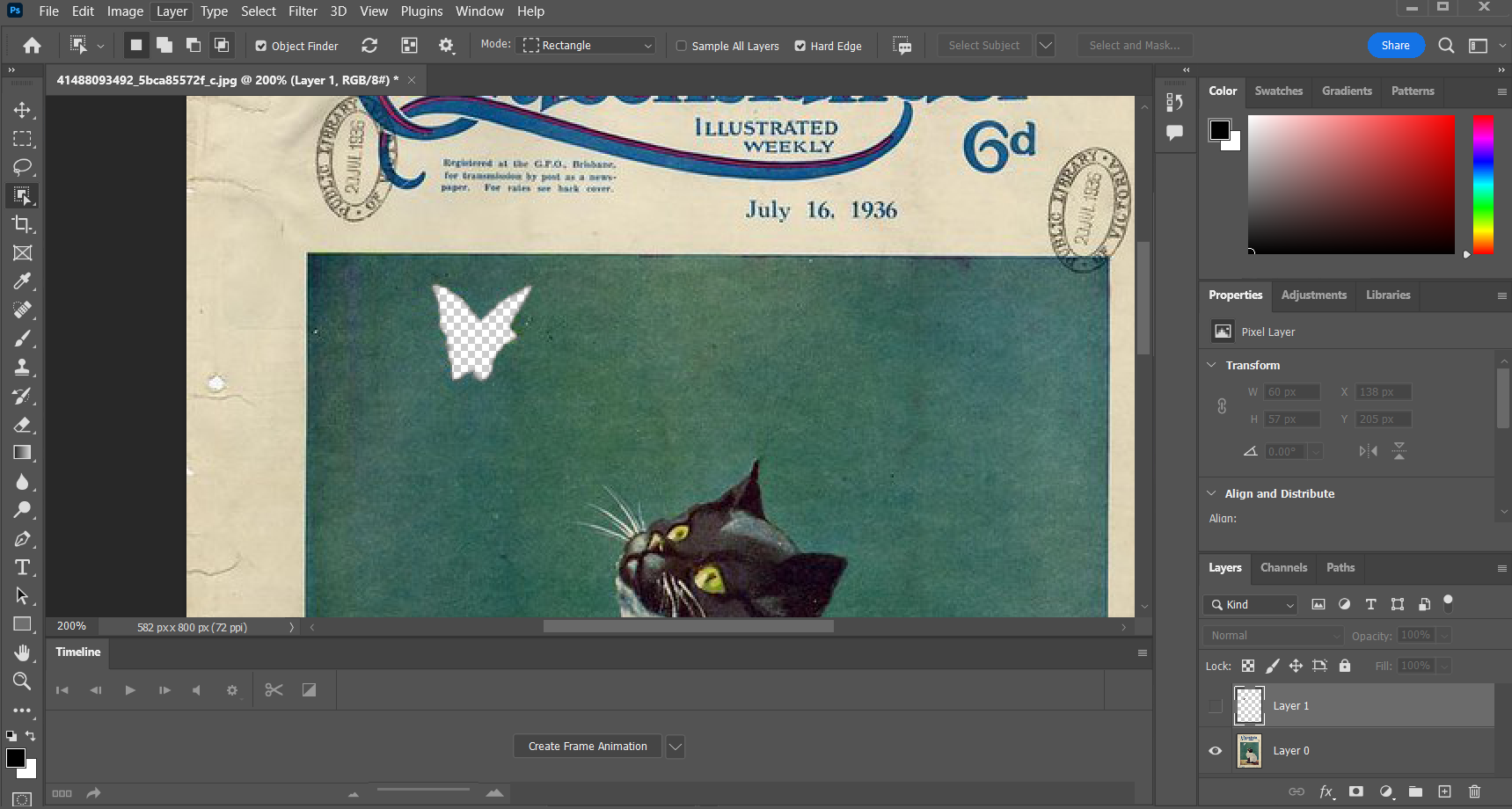1512x809 pixels.
Task: Refresh the Object Finder
Action: tap(369, 46)
